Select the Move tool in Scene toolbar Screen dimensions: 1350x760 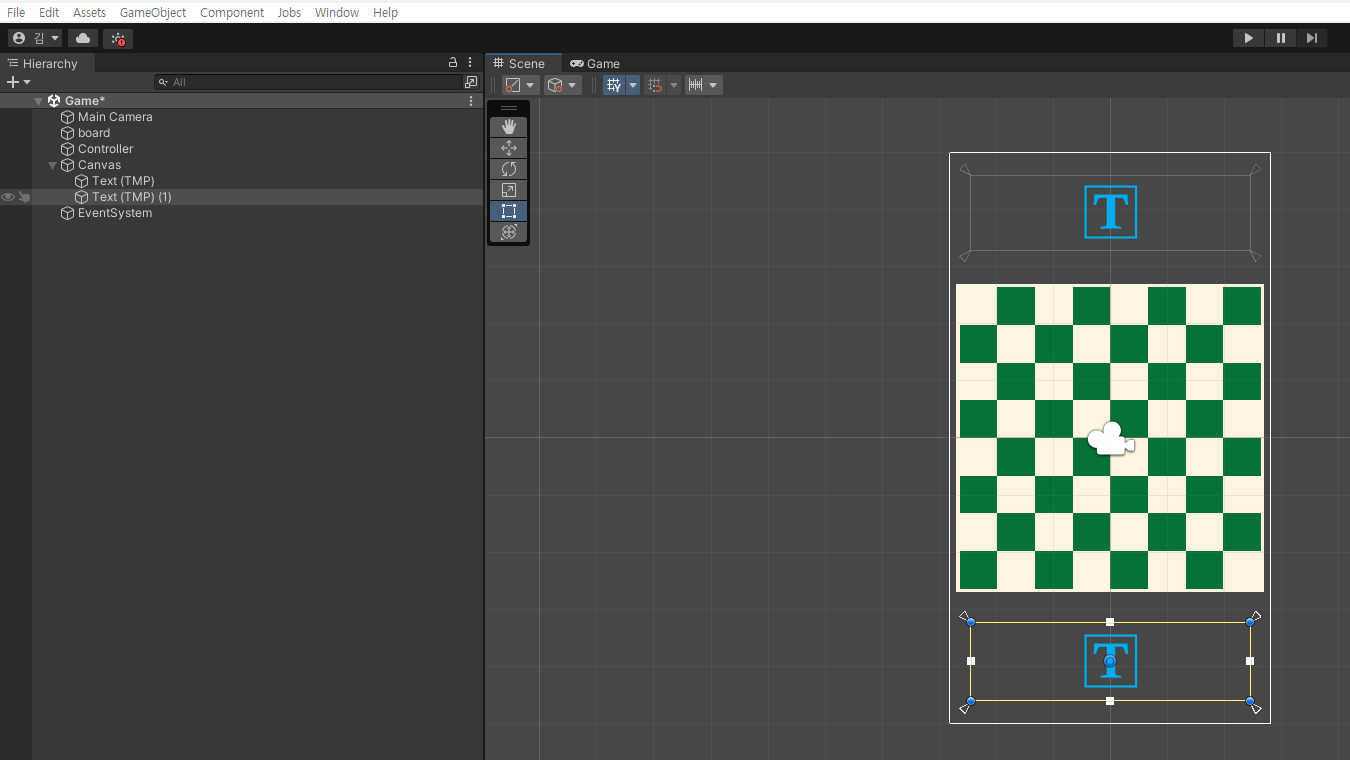pyautogui.click(x=508, y=148)
